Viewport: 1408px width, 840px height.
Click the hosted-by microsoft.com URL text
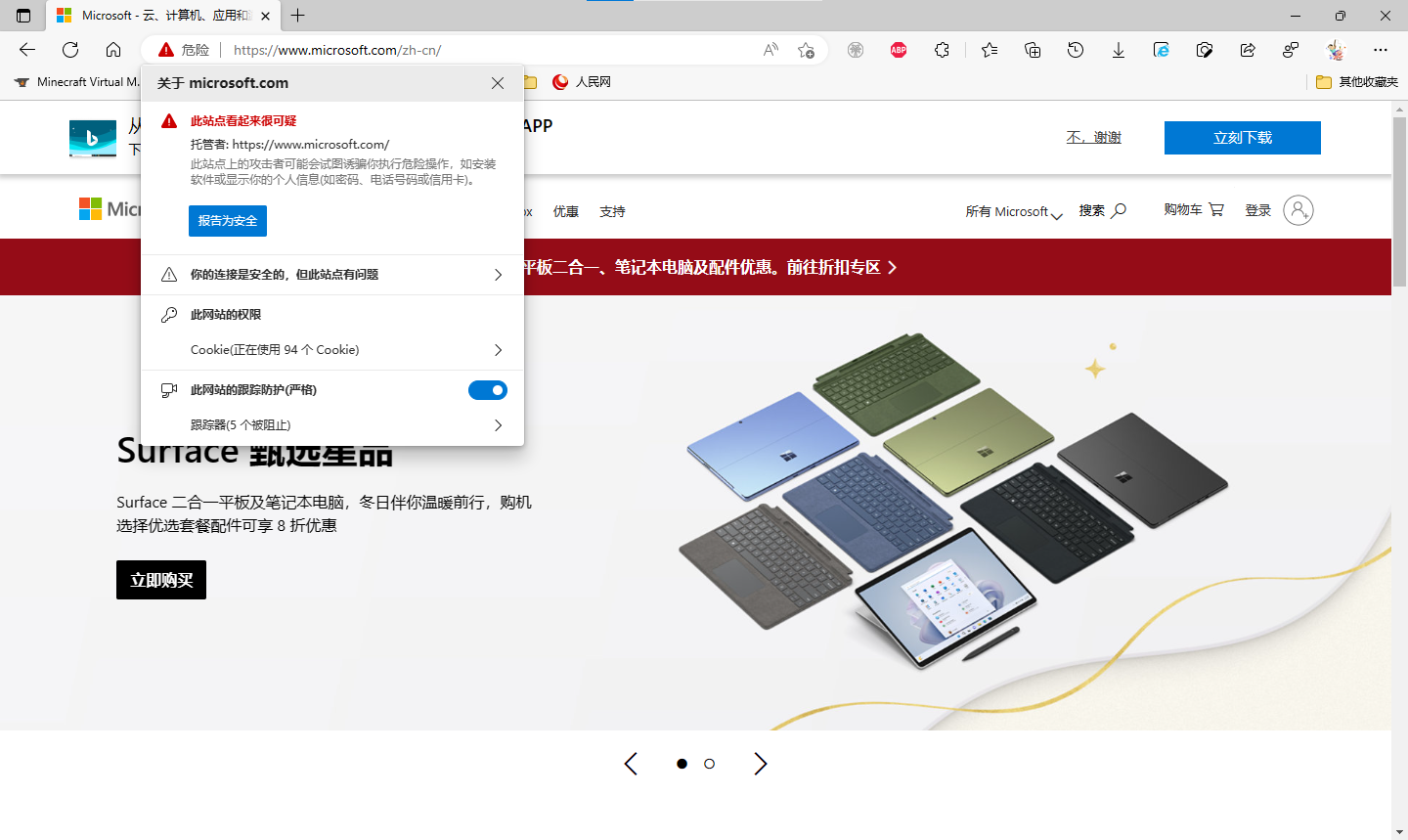point(311,144)
